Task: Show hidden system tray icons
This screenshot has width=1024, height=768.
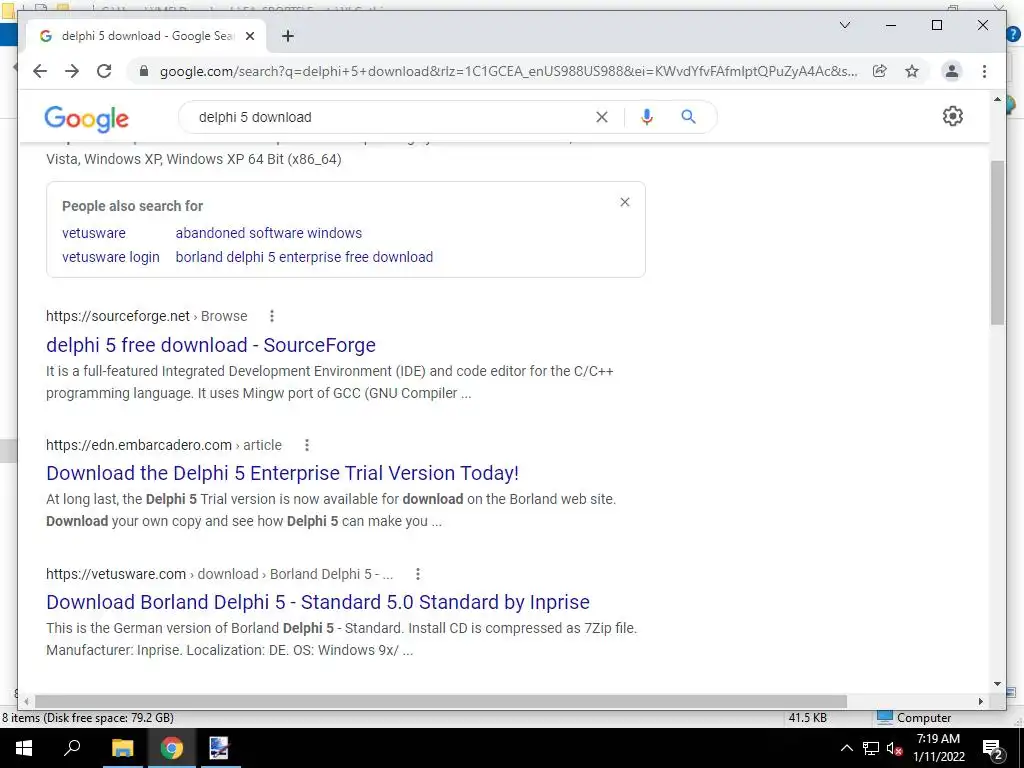Action: tap(846, 748)
